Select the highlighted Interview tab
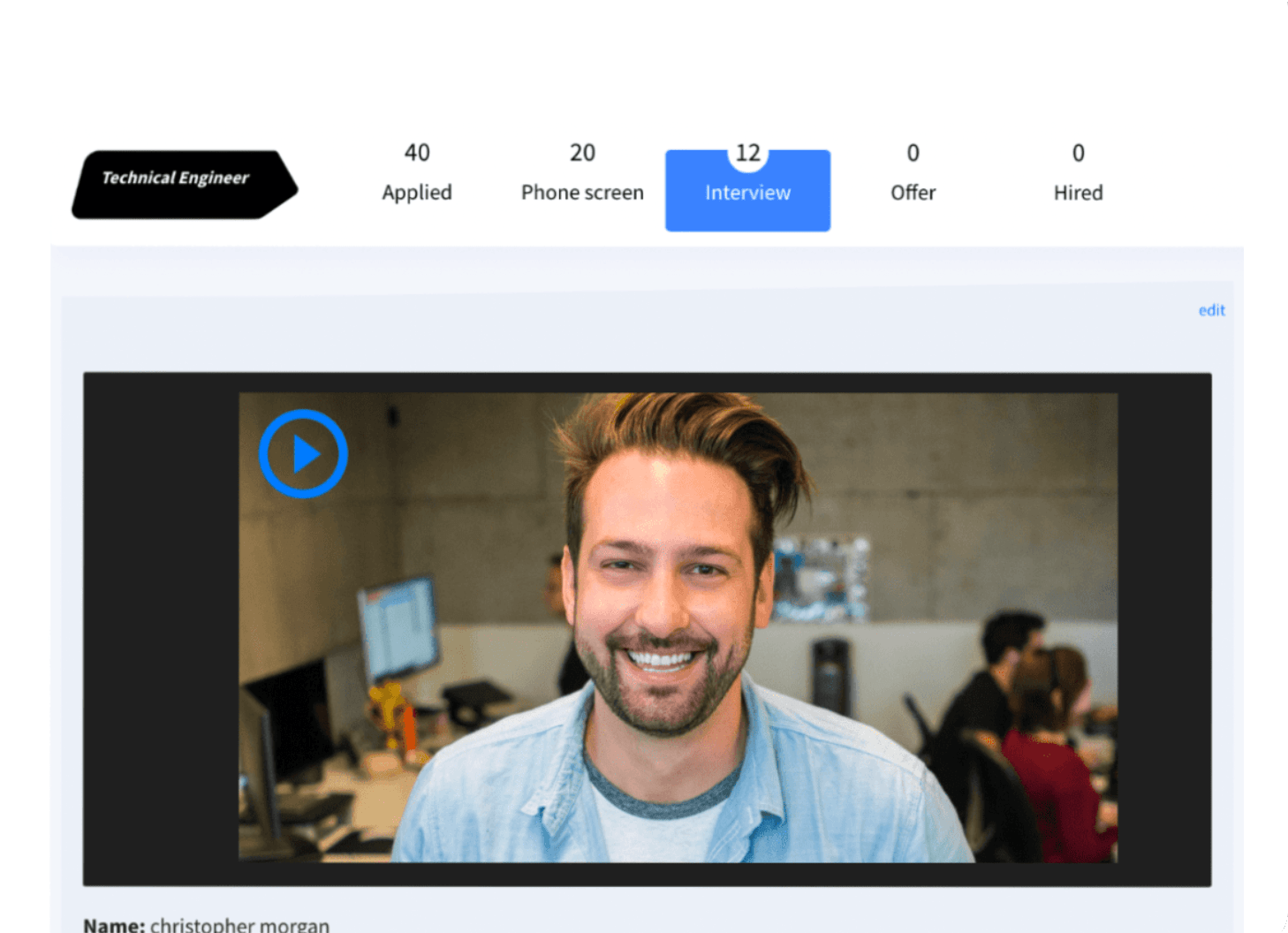This screenshot has height=933, width=1288. coord(747,193)
